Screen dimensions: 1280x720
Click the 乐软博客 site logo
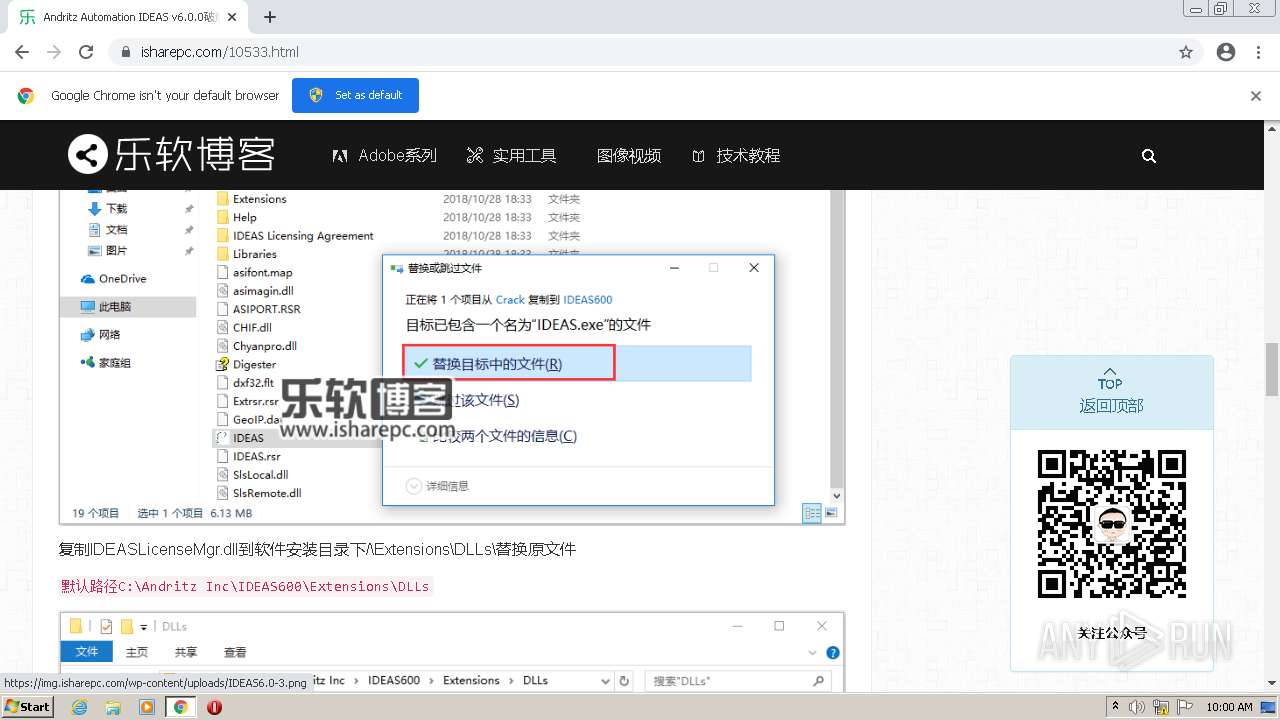(x=171, y=155)
